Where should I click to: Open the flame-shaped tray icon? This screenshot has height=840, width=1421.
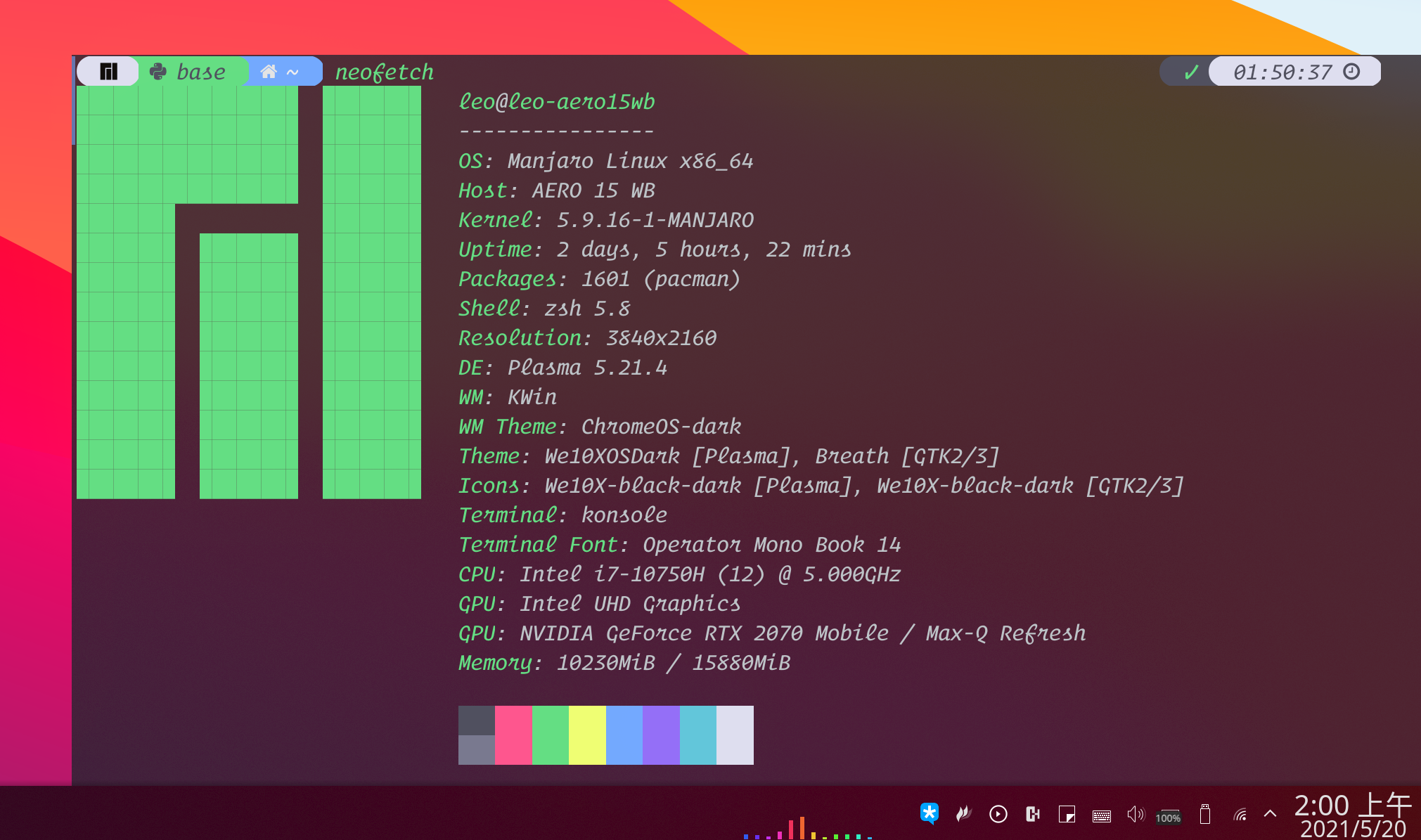click(x=963, y=814)
